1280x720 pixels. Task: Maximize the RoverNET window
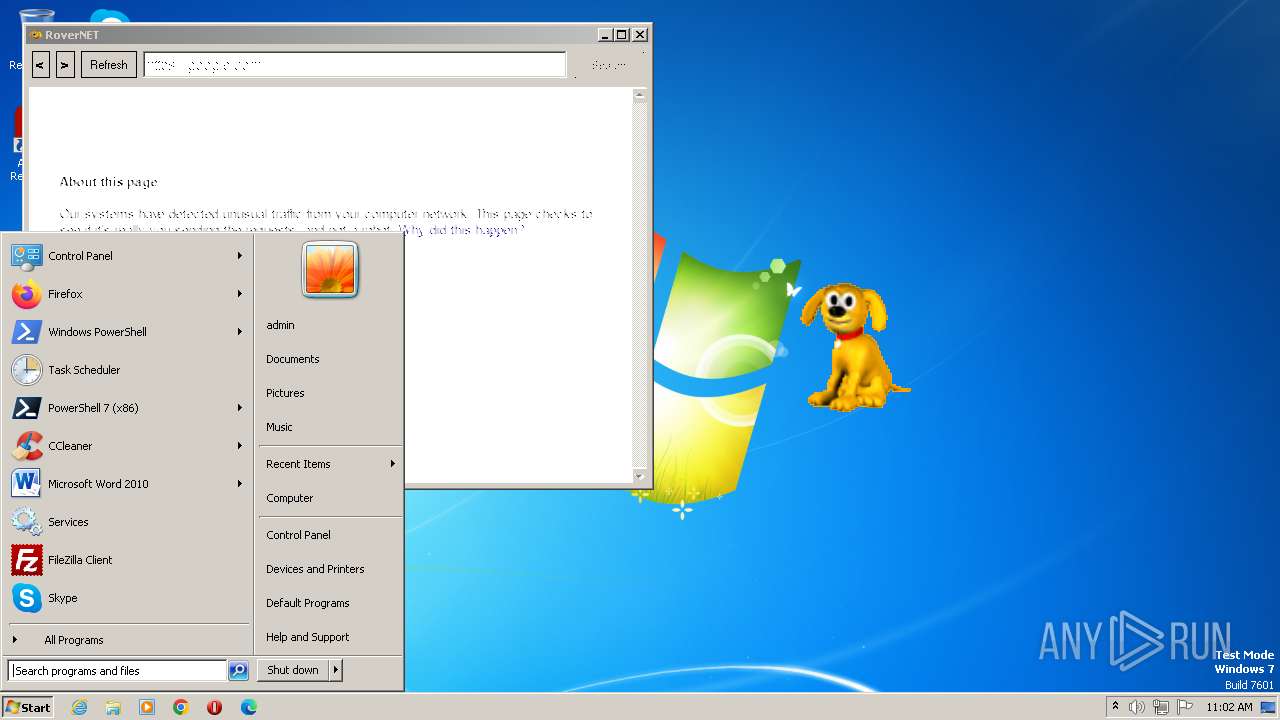coord(622,35)
